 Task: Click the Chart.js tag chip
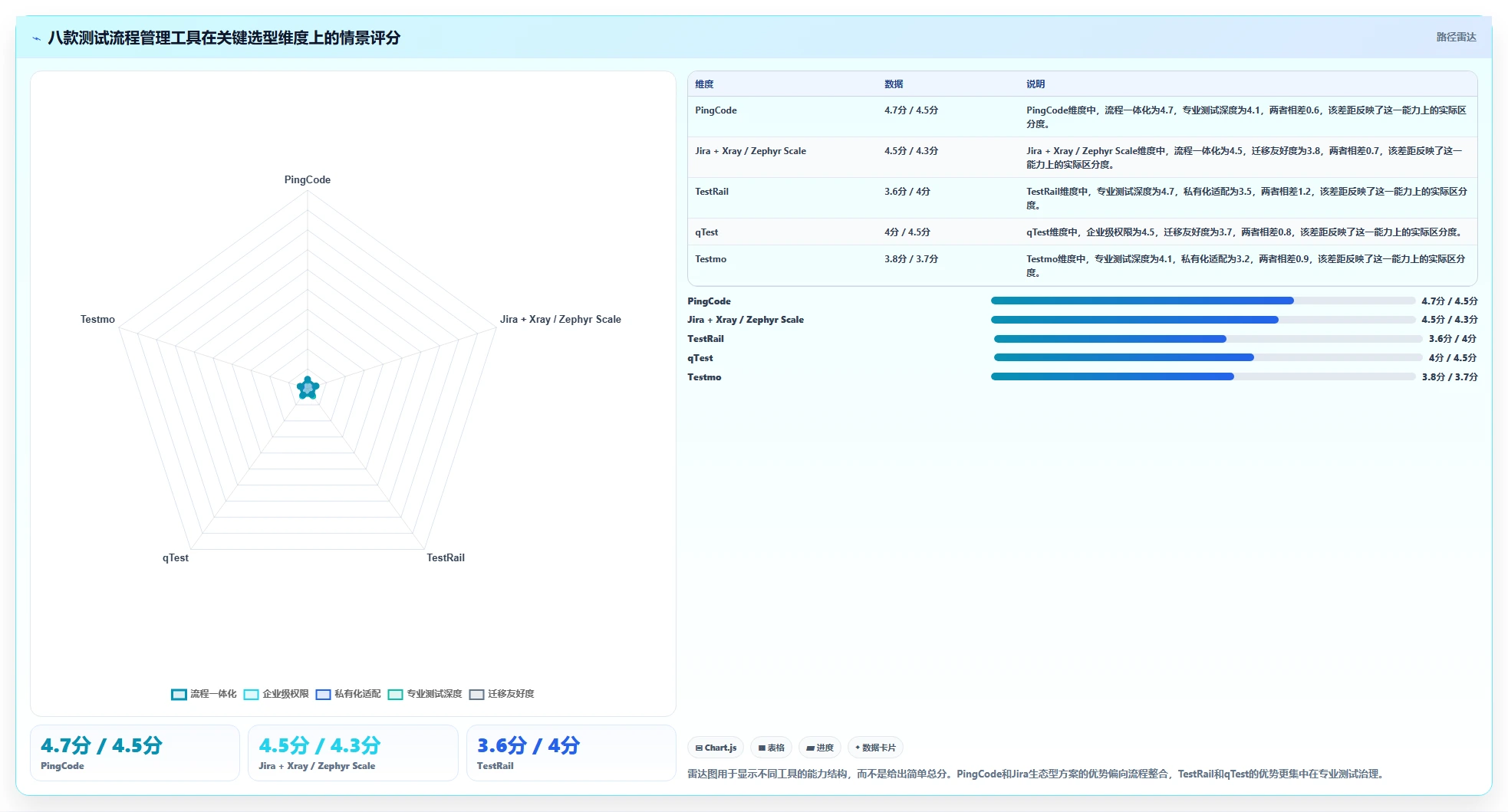(716, 748)
